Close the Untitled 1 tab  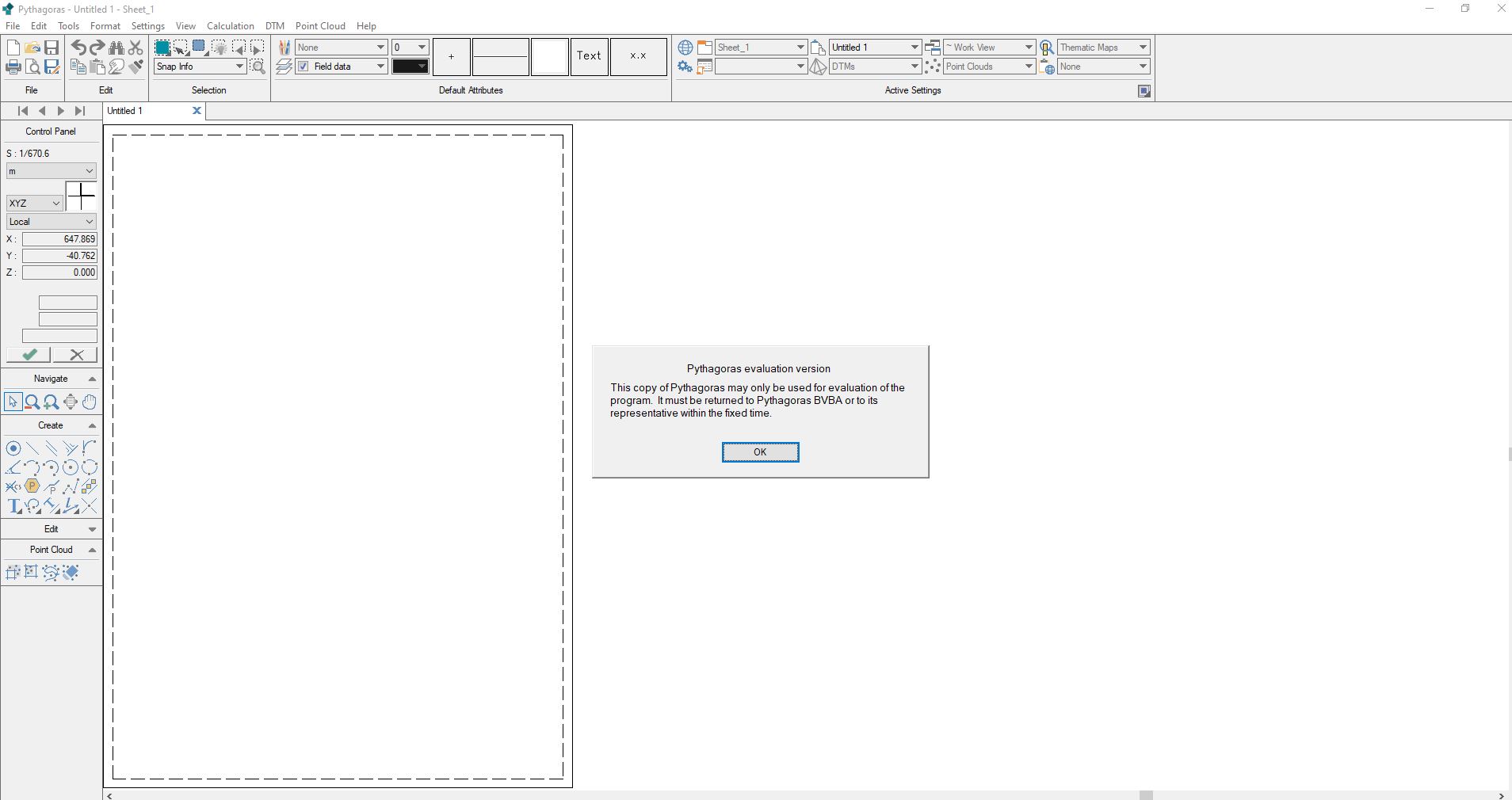(x=197, y=111)
